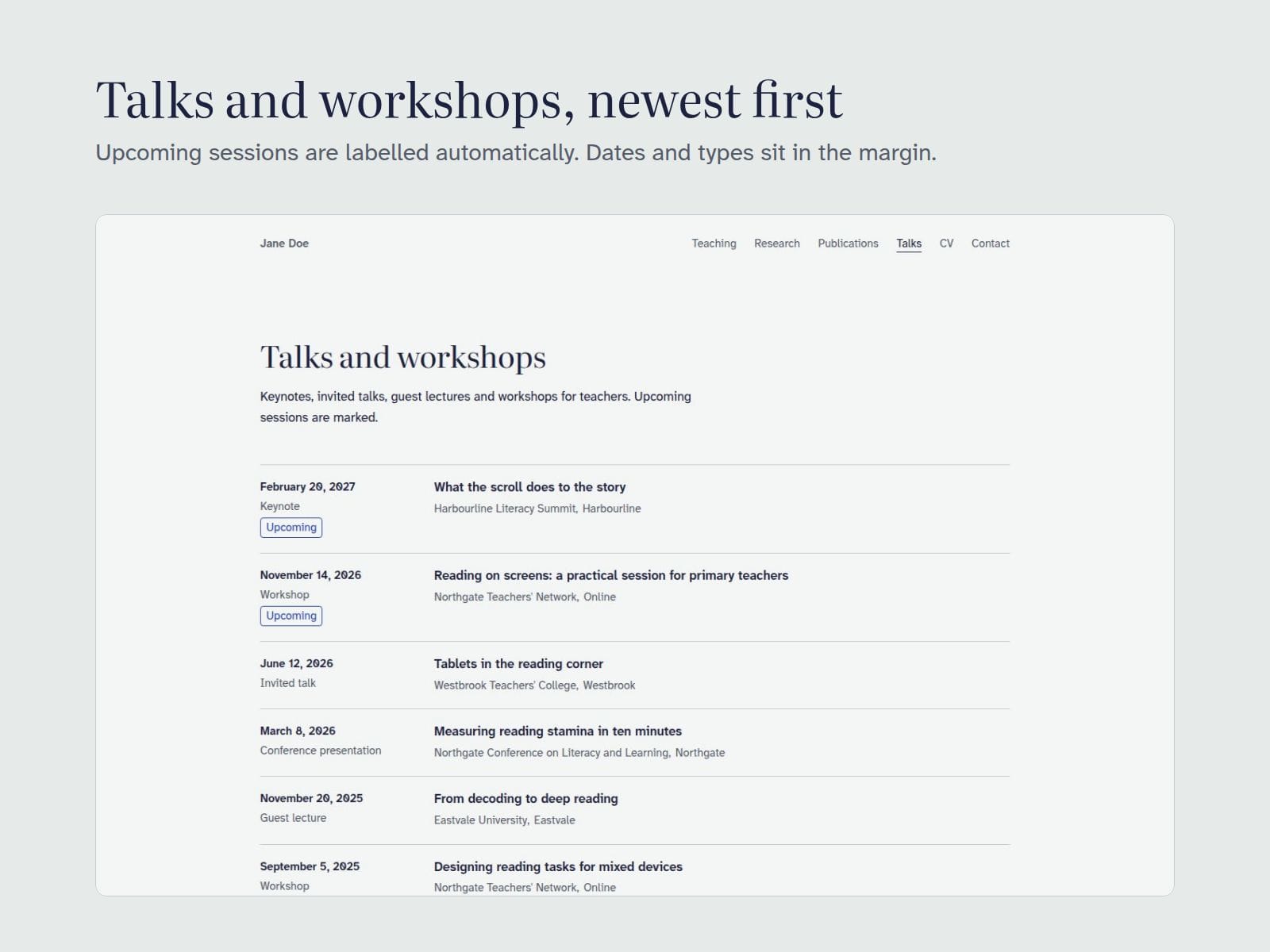The width and height of the screenshot is (1270, 952).
Task: Click the Upcoming badge under Keynote
Action: (291, 528)
